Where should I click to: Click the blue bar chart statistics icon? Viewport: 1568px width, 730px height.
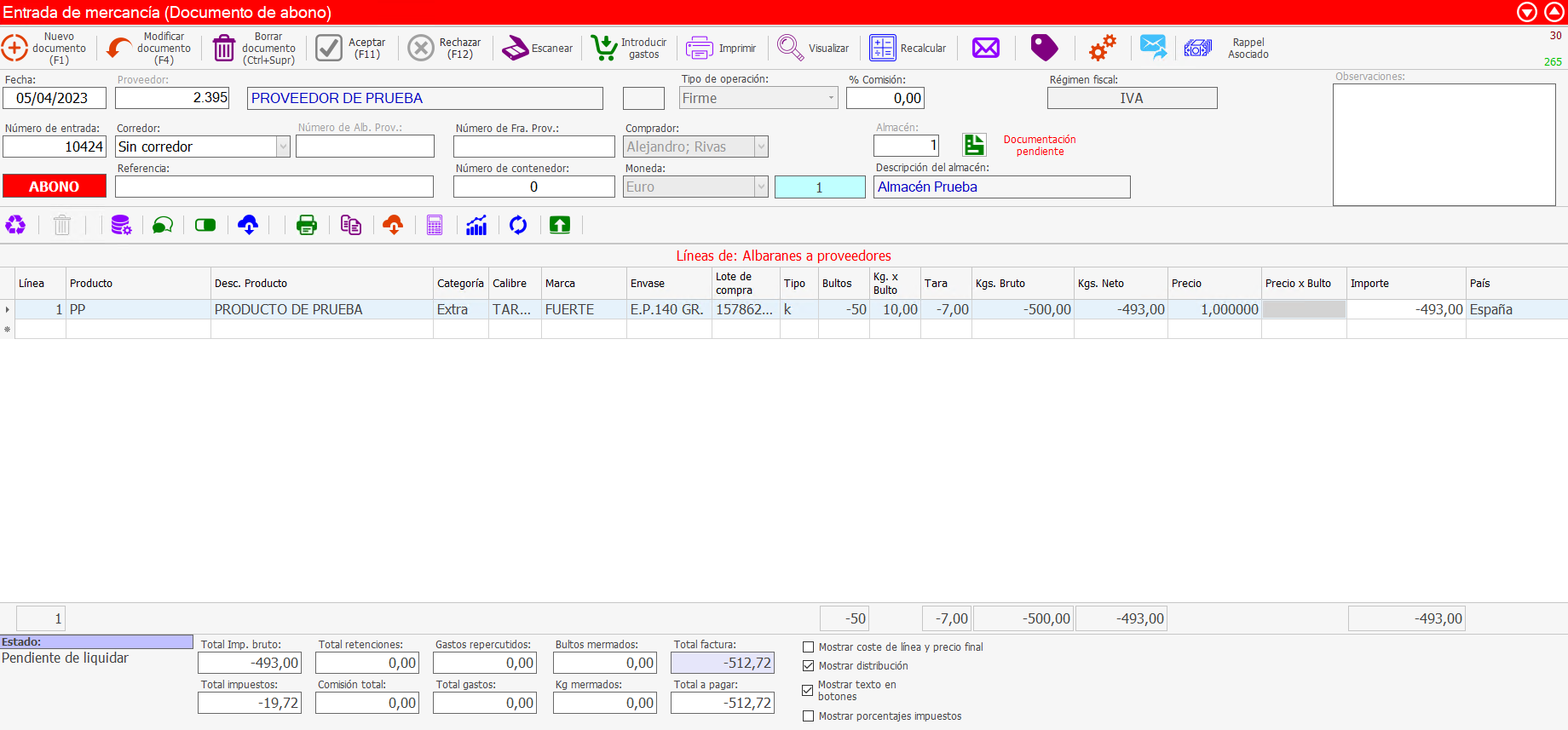click(476, 225)
